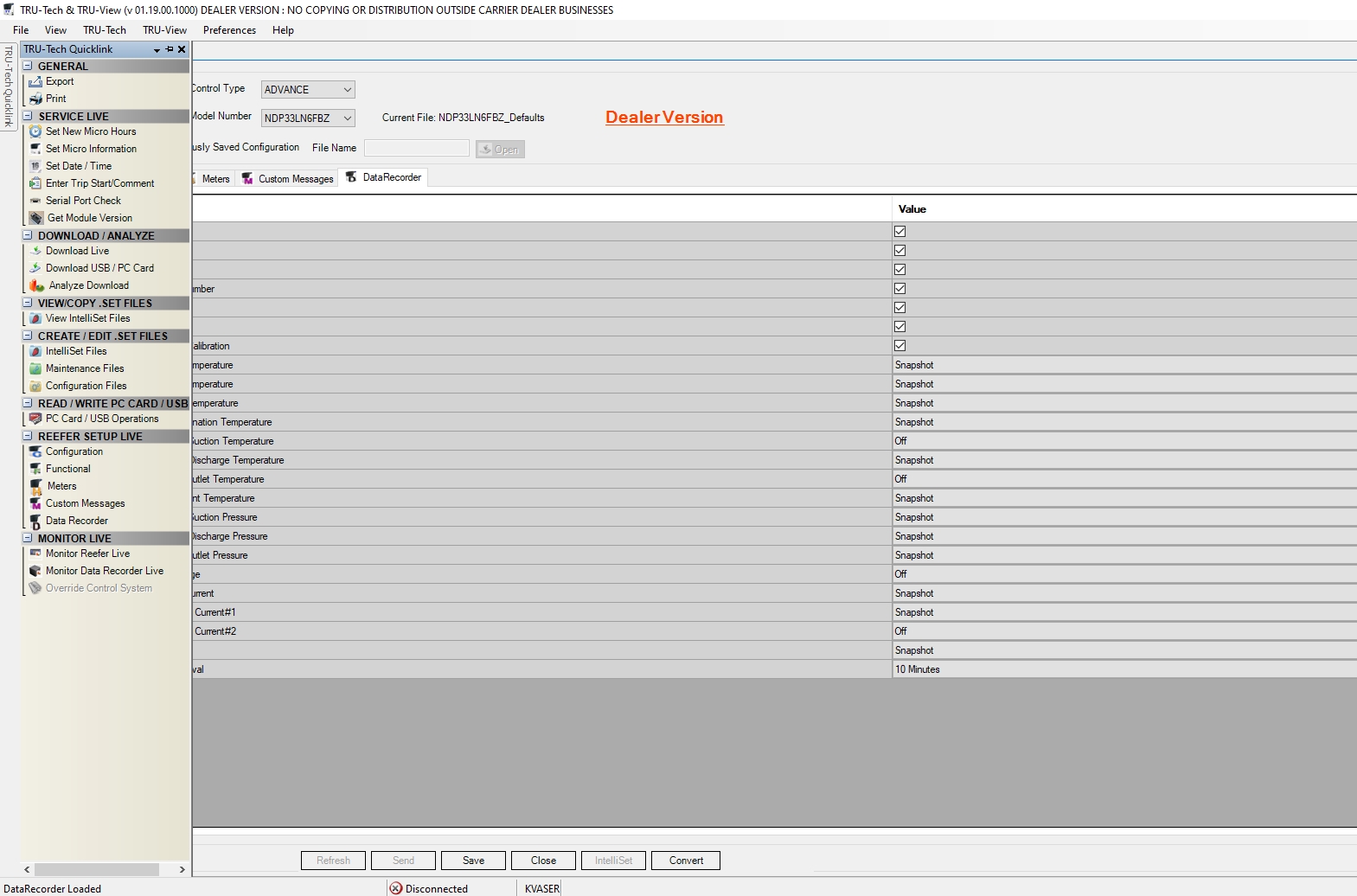Click the Print icon in the Quicklink panel

(x=35, y=99)
